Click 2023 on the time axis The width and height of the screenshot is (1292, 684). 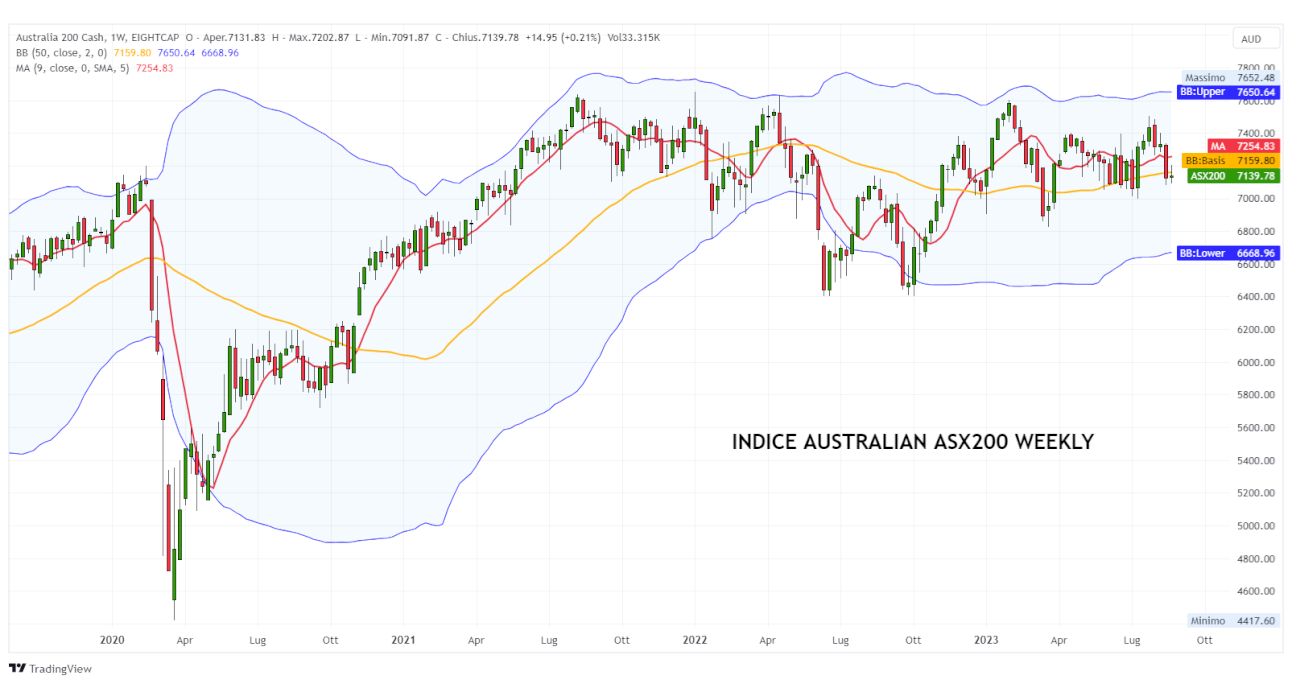[987, 640]
